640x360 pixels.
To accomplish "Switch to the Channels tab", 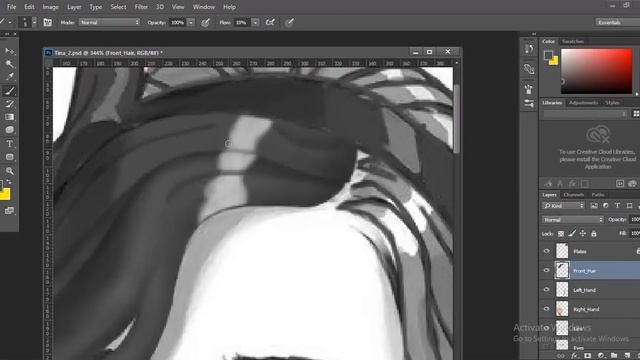I will click(x=573, y=195).
